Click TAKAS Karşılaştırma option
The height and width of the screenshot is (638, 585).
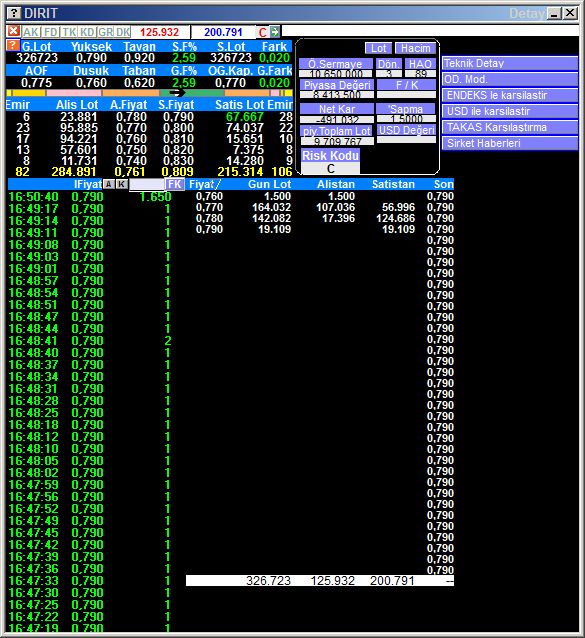point(510,127)
